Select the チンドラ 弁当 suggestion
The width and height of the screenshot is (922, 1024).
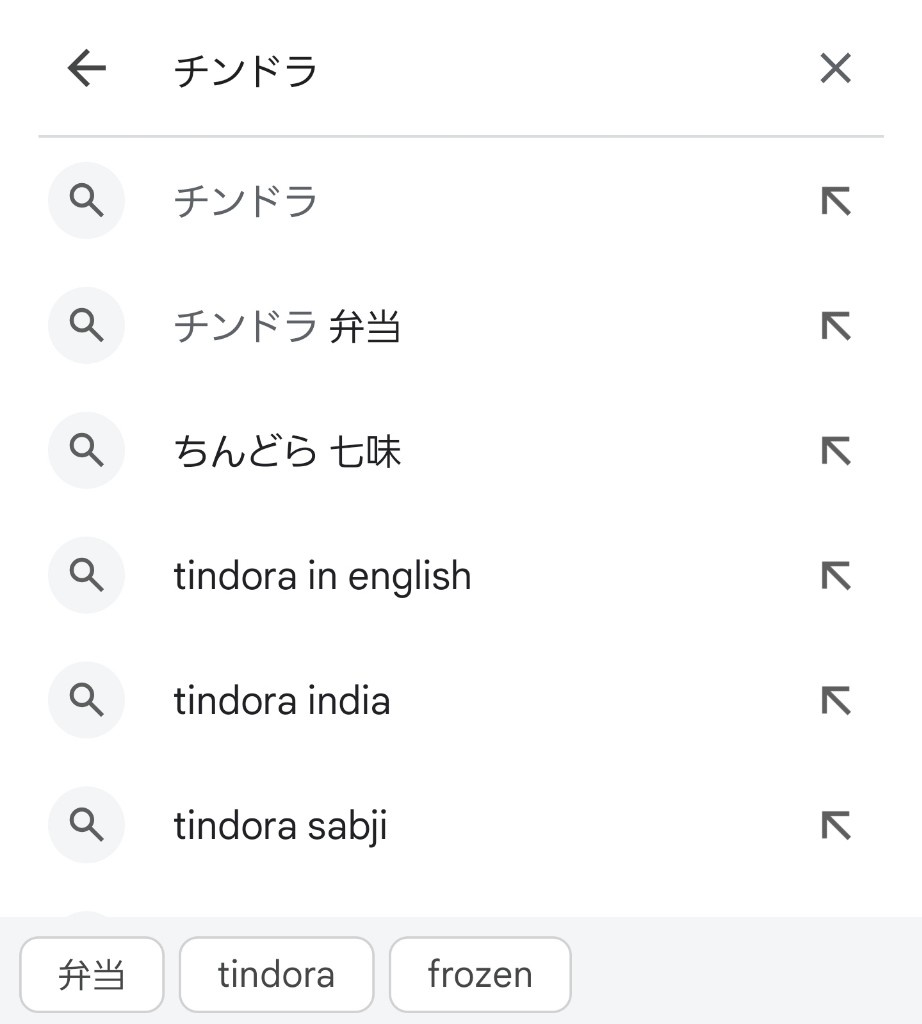287,327
